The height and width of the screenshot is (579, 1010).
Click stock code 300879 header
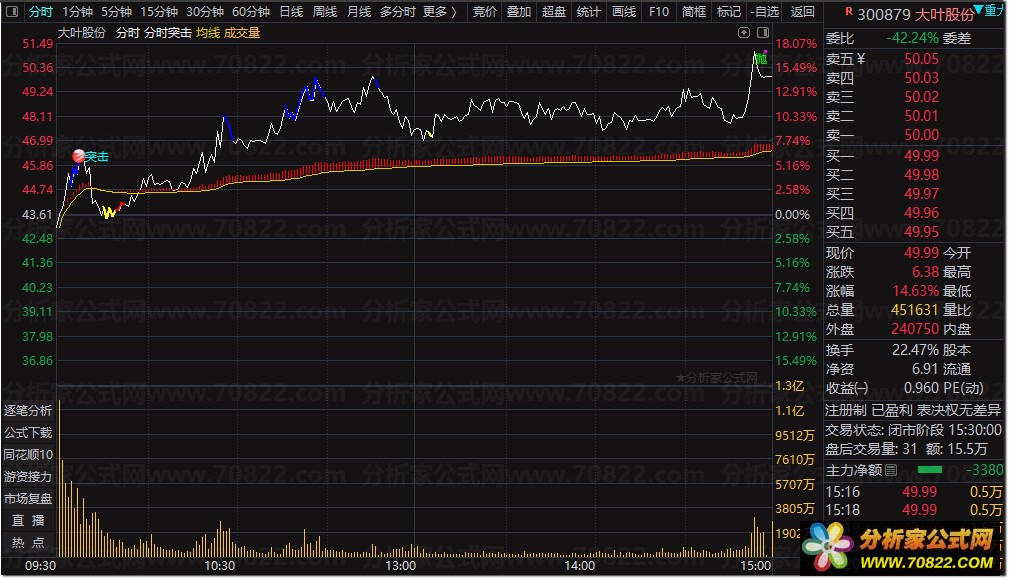click(x=884, y=15)
